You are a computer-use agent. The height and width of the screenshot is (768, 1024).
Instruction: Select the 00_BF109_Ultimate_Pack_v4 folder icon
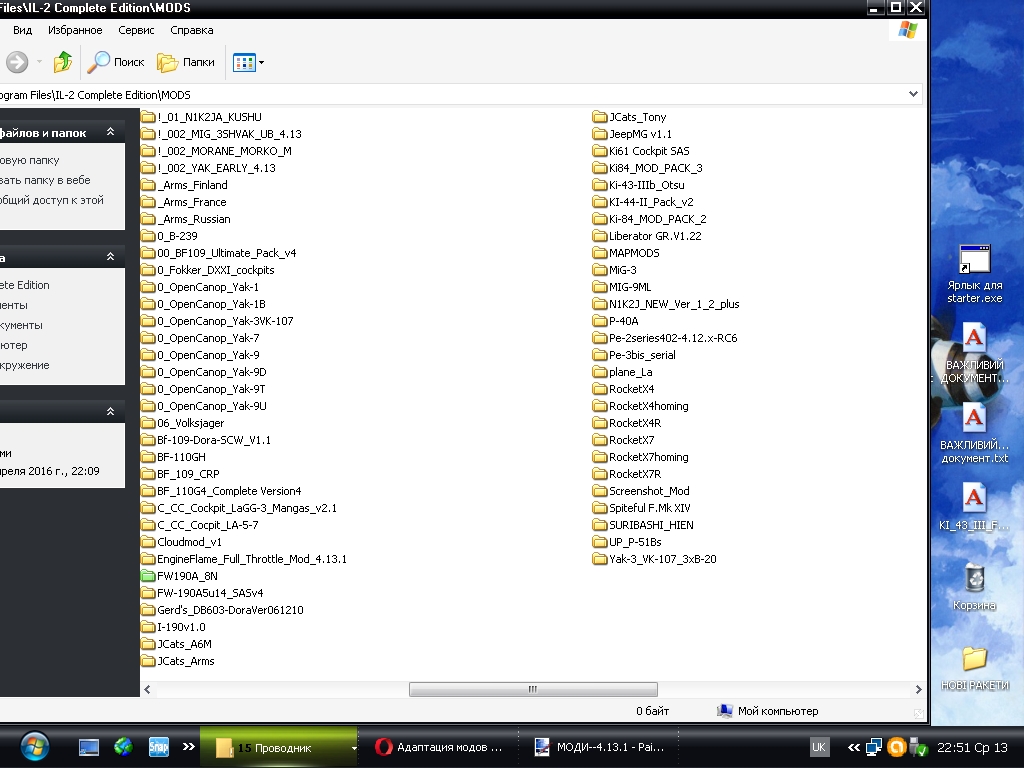[148, 253]
